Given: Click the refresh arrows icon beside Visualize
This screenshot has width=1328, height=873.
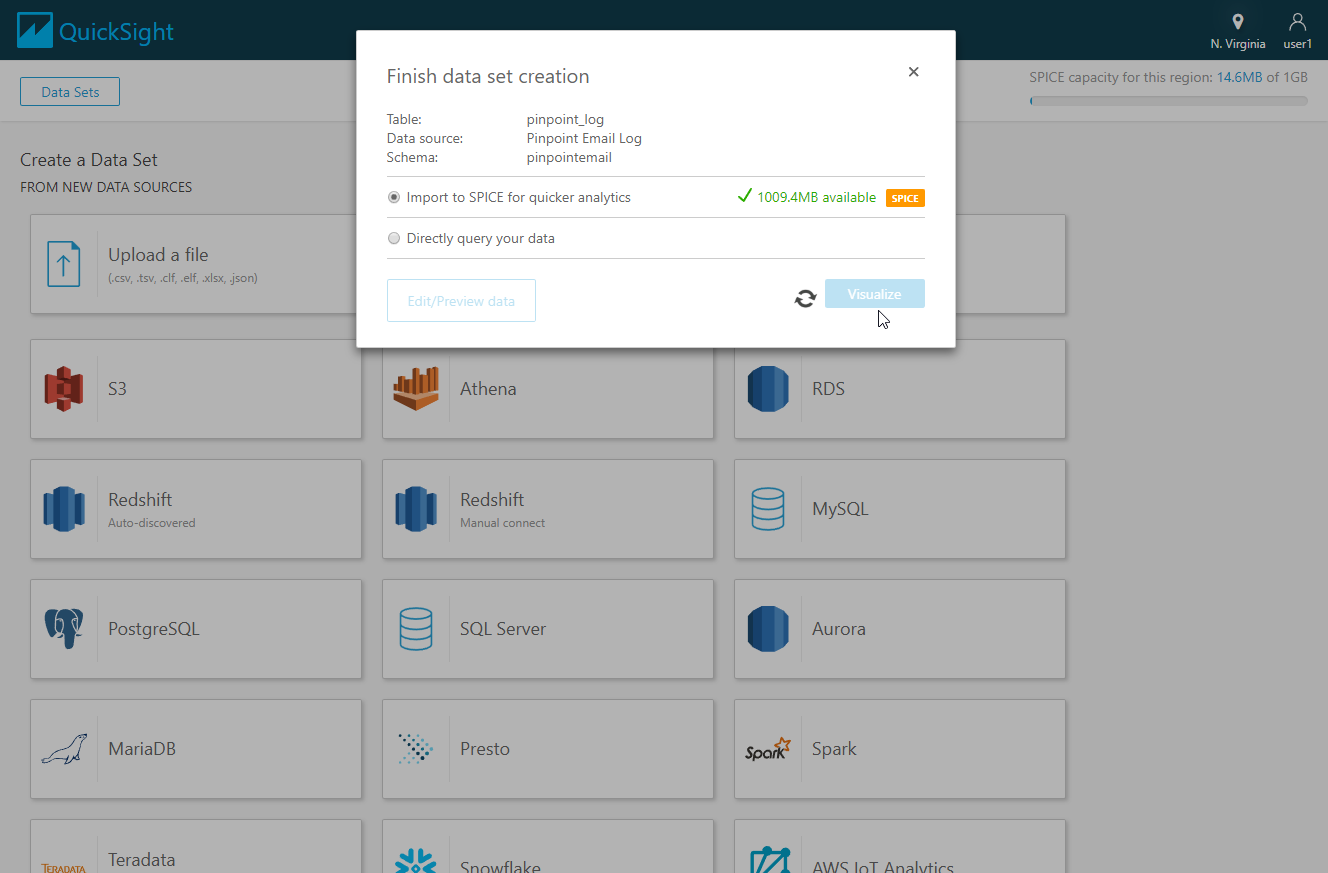Looking at the screenshot, I should pyautogui.click(x=805, y=298).
